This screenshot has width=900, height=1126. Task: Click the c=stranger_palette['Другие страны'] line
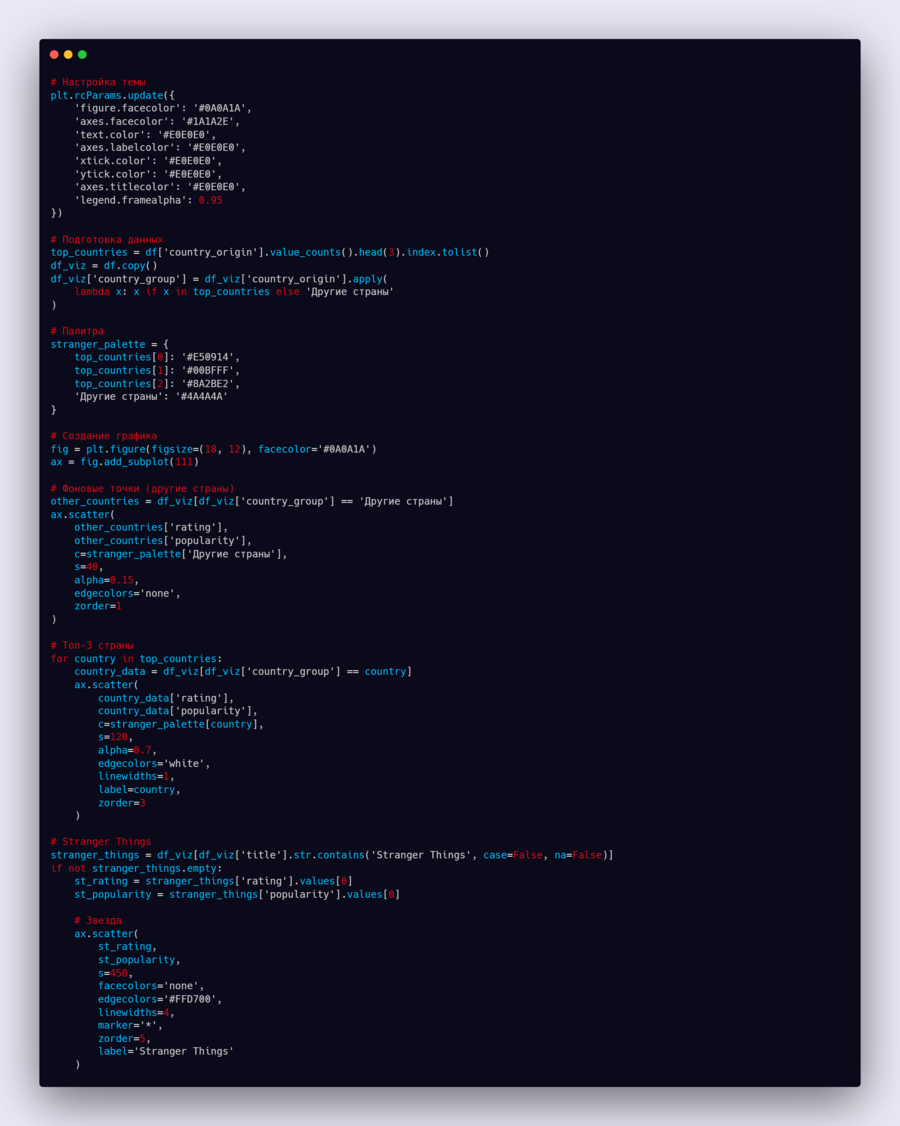pos(181,554)
